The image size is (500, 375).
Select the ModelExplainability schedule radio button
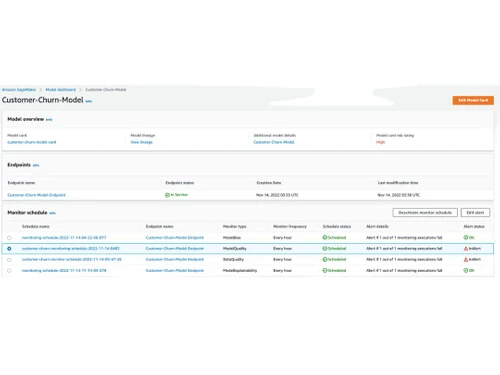pyautogui.click(x=9, y=271)
